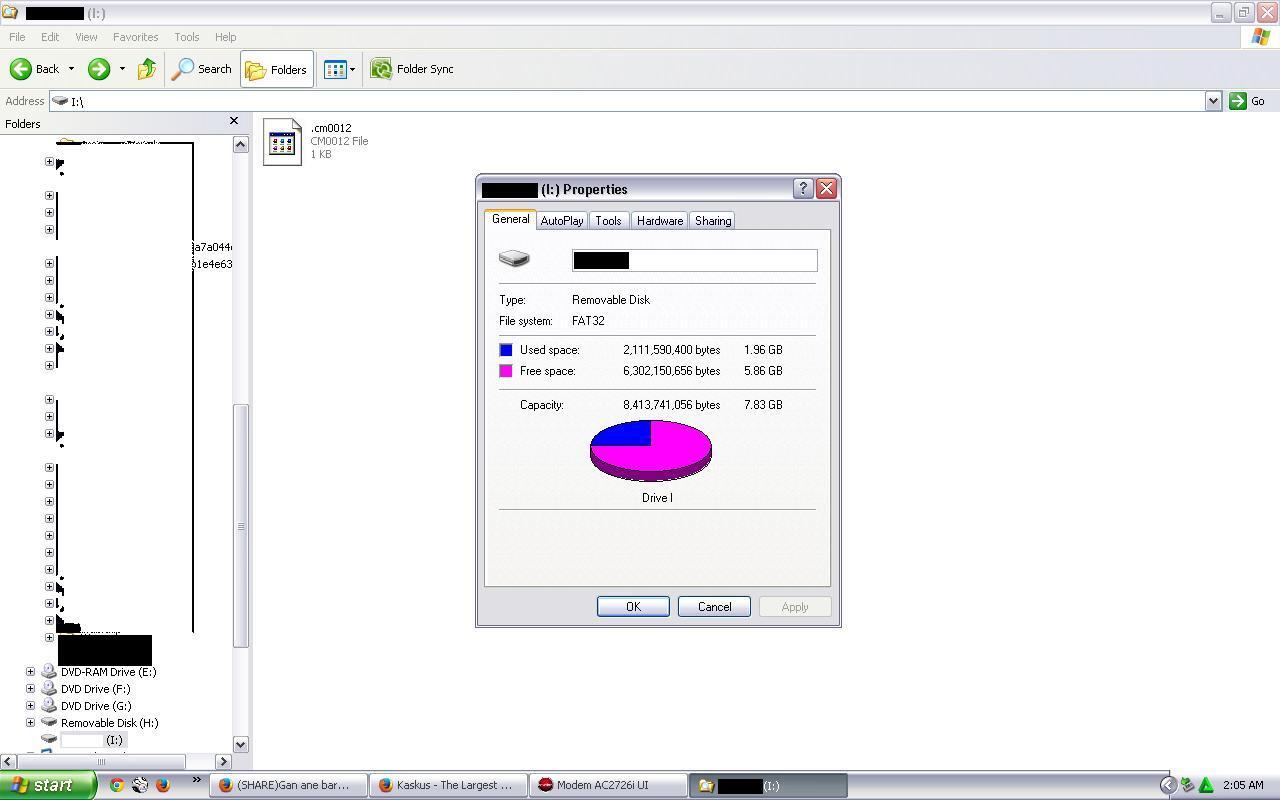The width and height of the screenshot is (1280, 800).
Task: Go Forward with the green arrow icon
Action: 98,69
